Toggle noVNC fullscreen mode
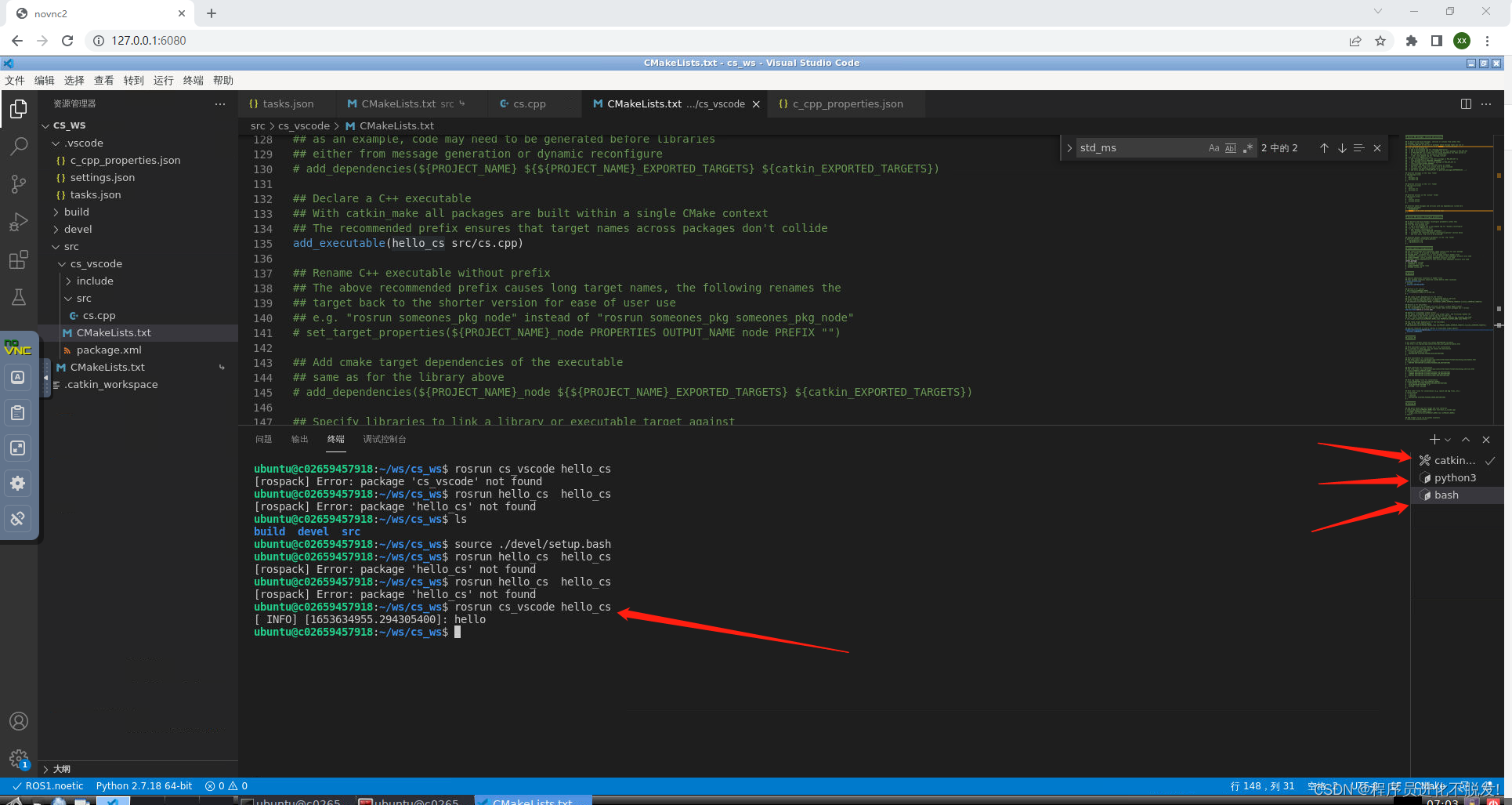Image resolution: width=1512 pixels, height=805 pixels. point(18,448)
